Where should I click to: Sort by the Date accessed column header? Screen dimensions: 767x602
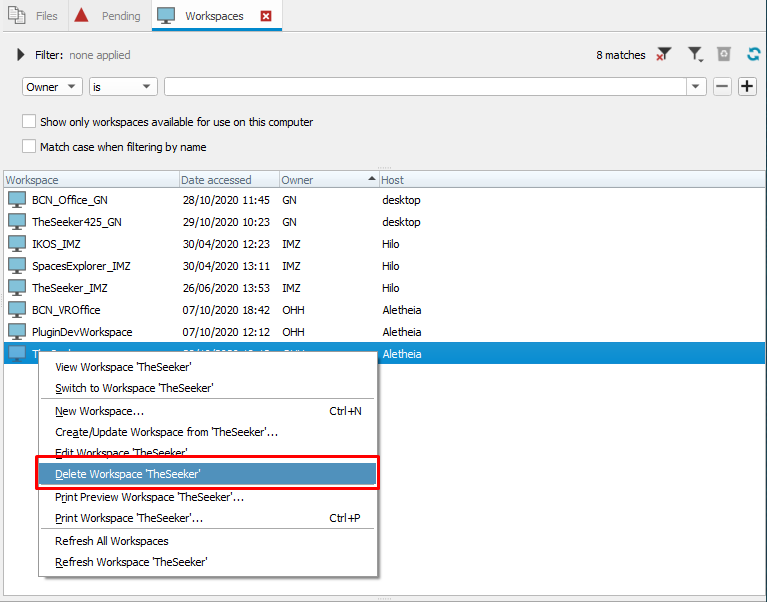[229, 179]
